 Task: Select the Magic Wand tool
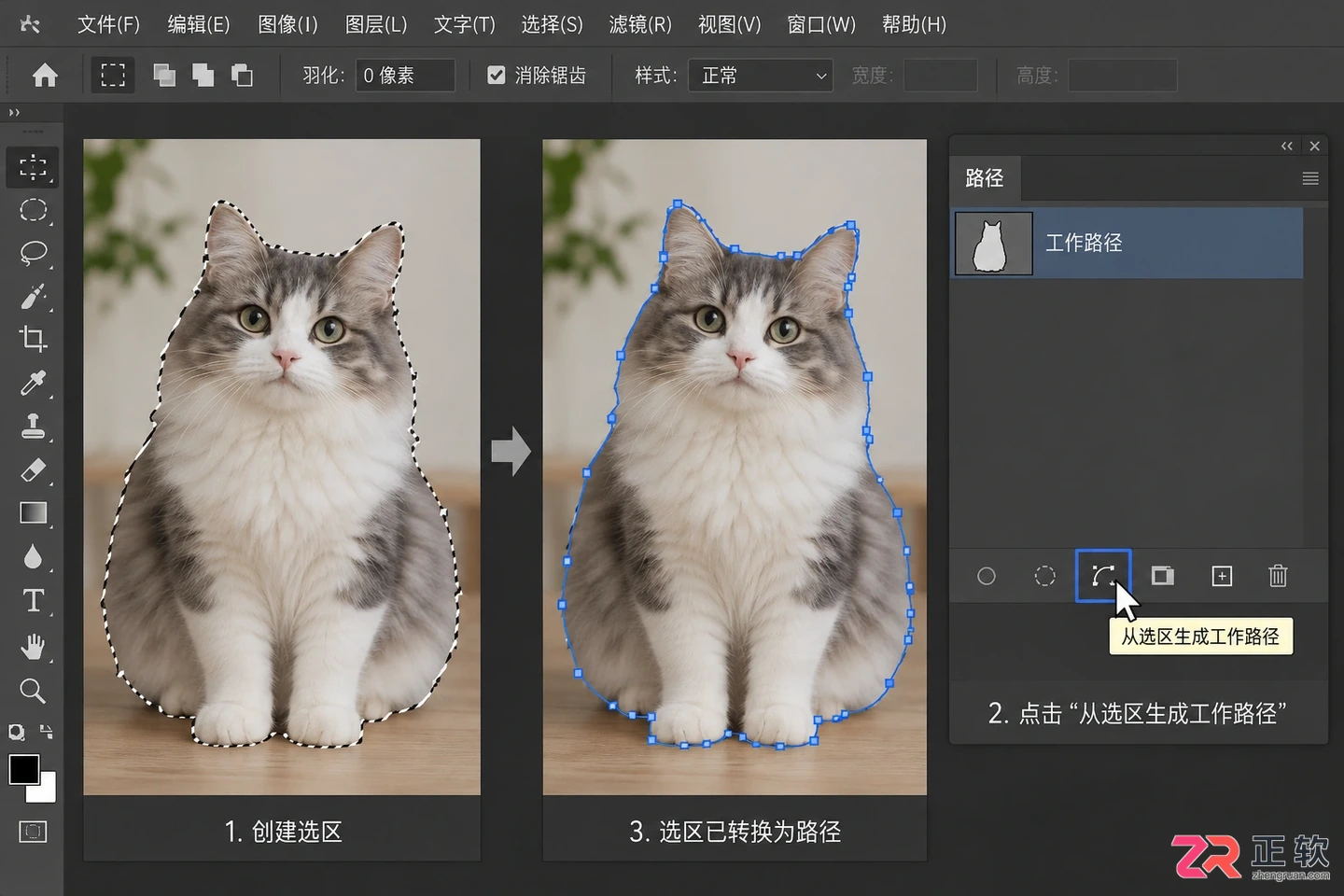tap(33, 297)
